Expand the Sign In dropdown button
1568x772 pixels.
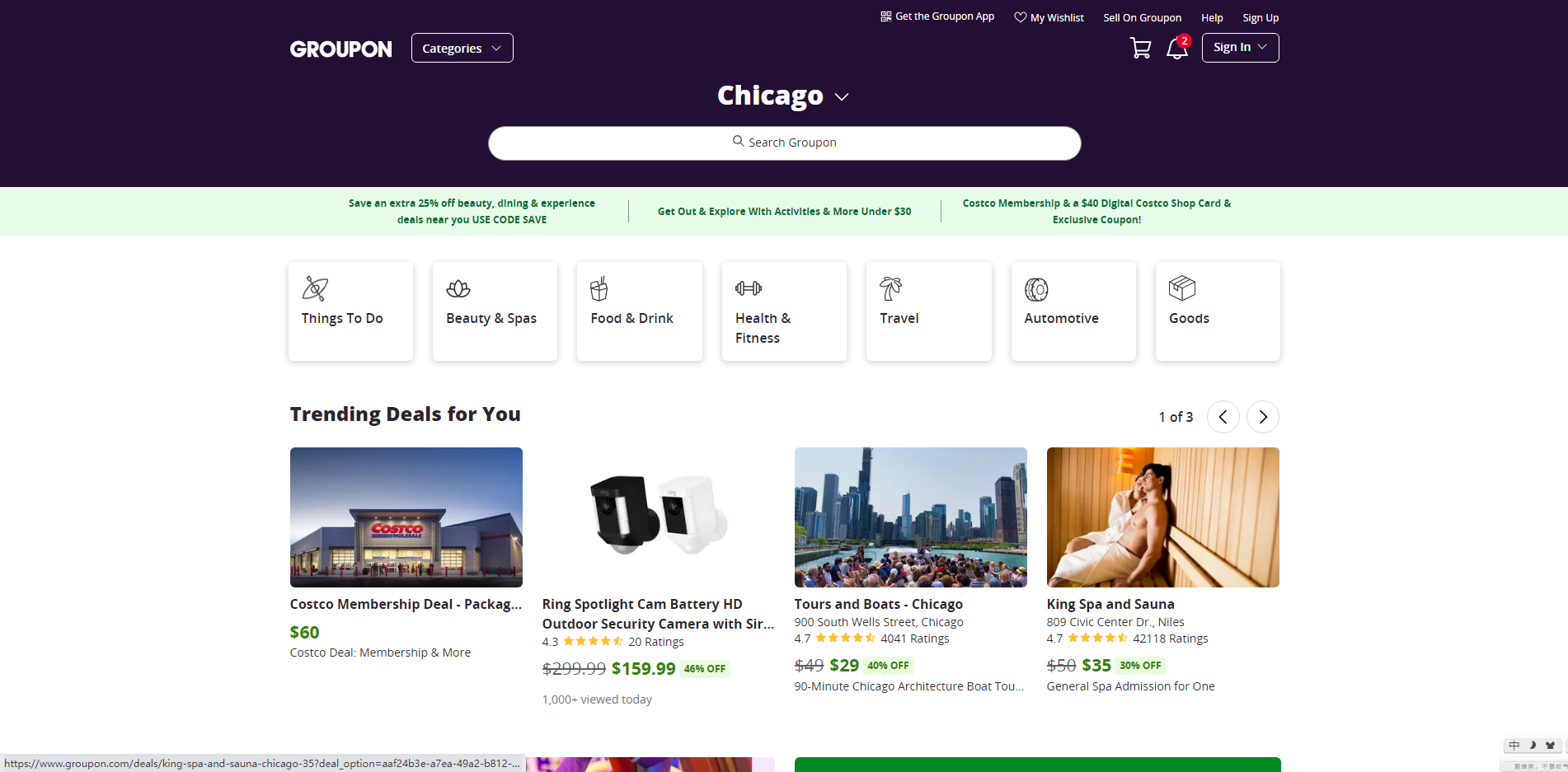point(1240,48)
